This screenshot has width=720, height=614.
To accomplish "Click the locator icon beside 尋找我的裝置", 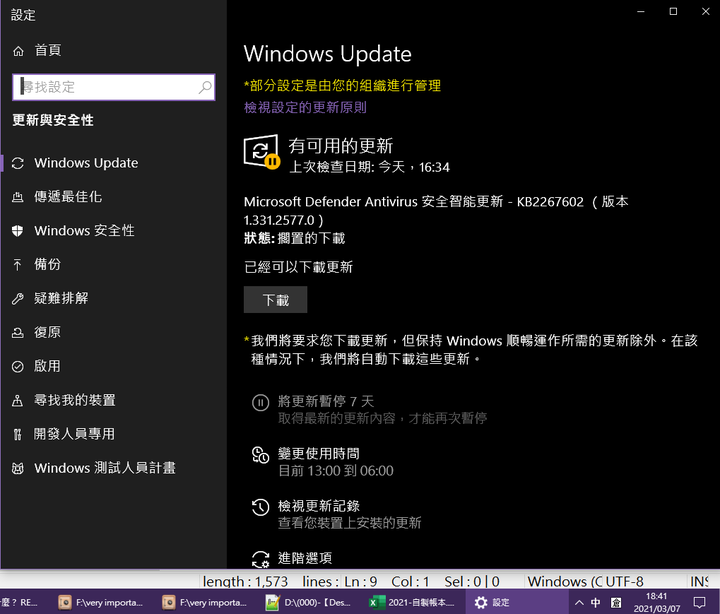I will 17,400.
